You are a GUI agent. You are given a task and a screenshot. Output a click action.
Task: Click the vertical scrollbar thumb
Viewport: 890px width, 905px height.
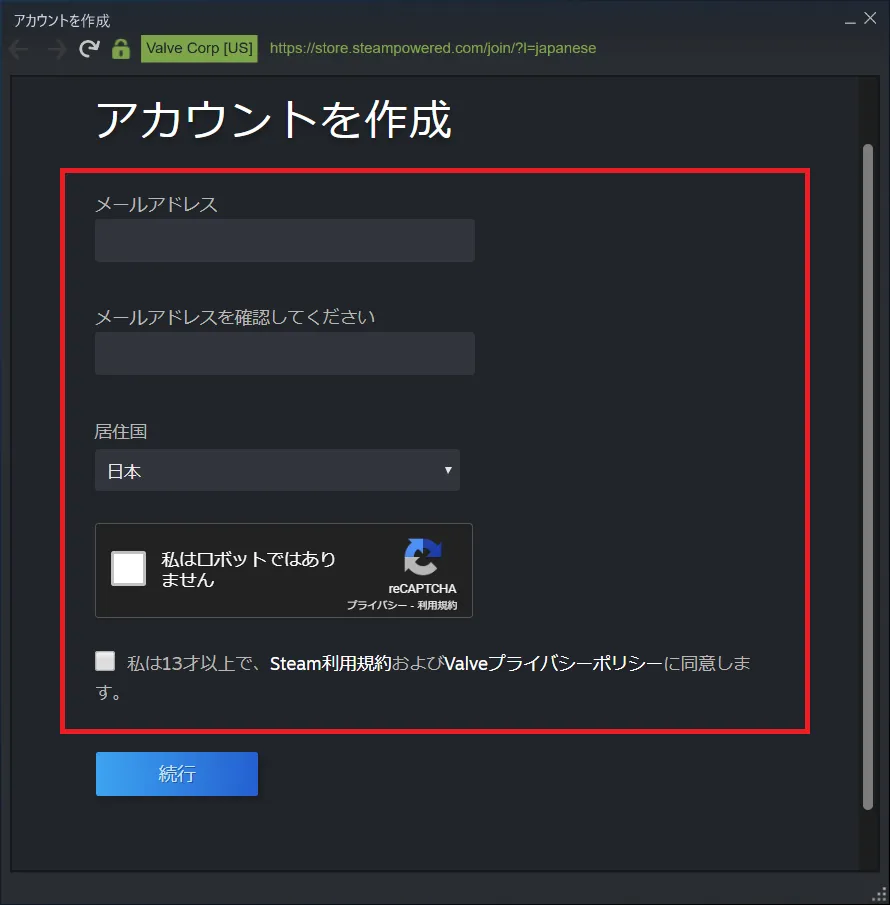pos(867,477)
